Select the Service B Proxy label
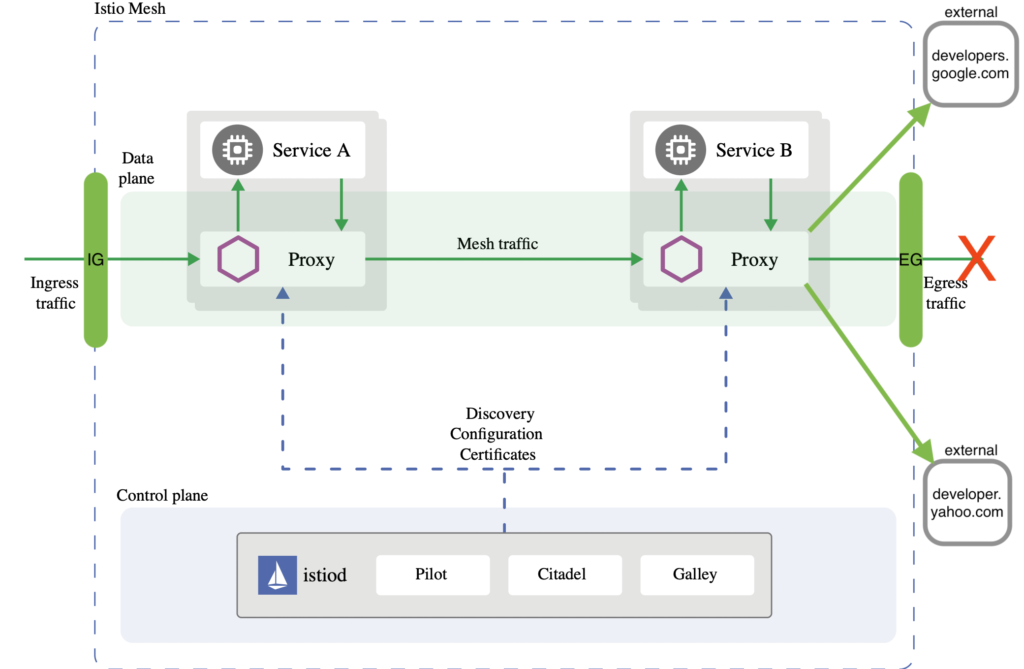The image size is (1024, 669). click(x=754, y=260)
